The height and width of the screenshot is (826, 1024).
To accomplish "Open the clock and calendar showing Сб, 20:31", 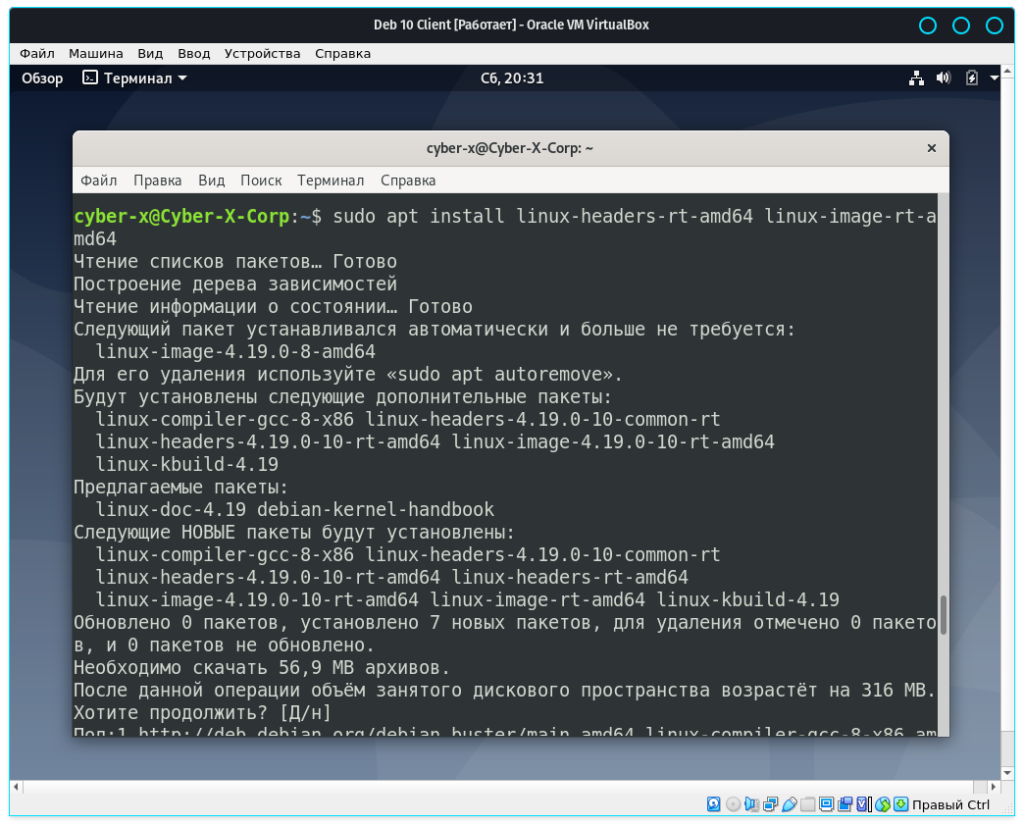I will pos(511,78).
